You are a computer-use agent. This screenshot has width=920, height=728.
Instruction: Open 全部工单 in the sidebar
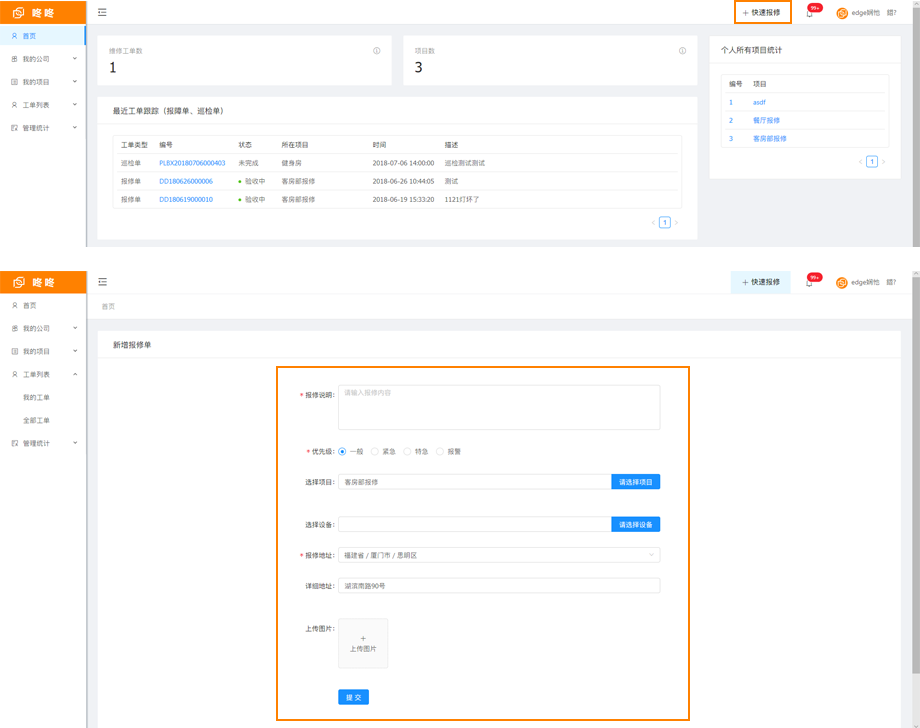[x=36, y=420]
